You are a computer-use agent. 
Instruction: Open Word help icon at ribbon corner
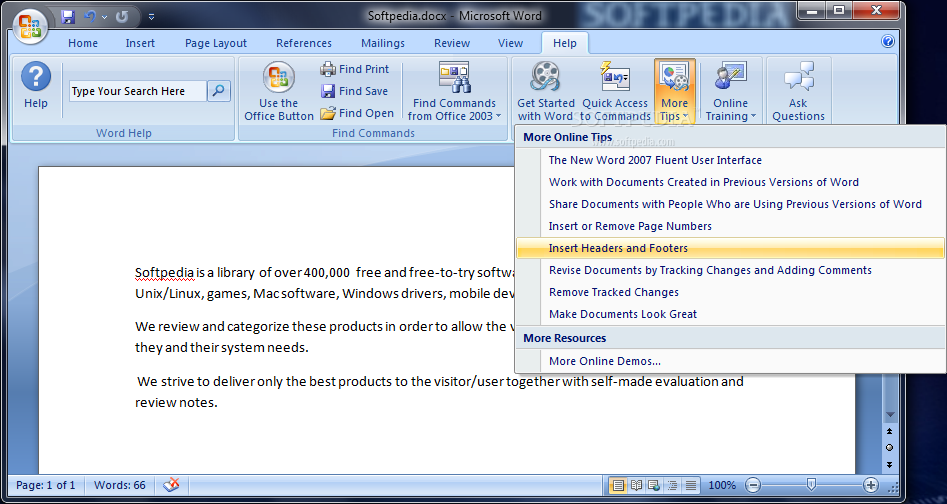click(887, 41)
